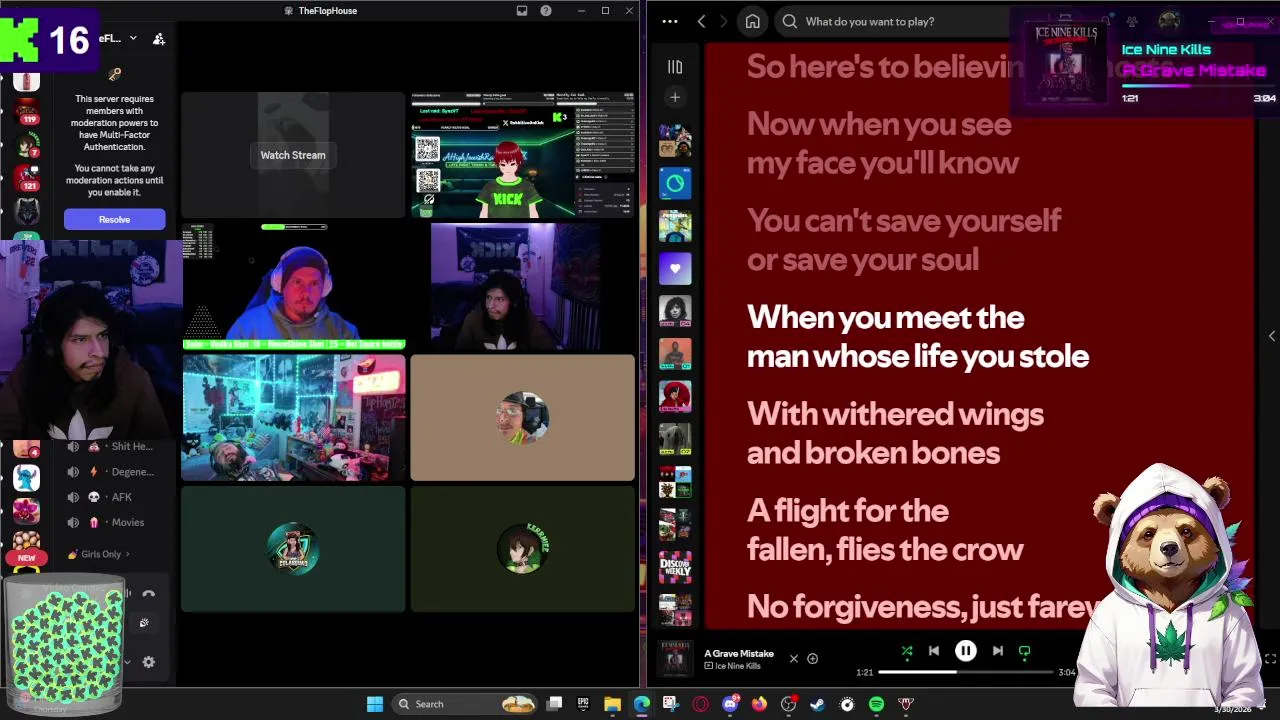Toggle repeat in Spotify player

pos(1024,651)
